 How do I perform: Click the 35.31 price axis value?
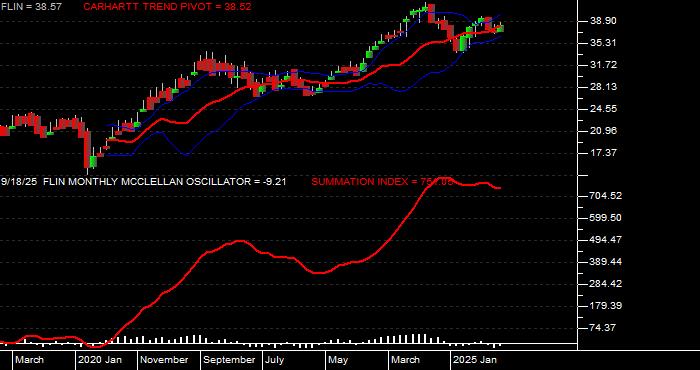[x=604, y=43]
